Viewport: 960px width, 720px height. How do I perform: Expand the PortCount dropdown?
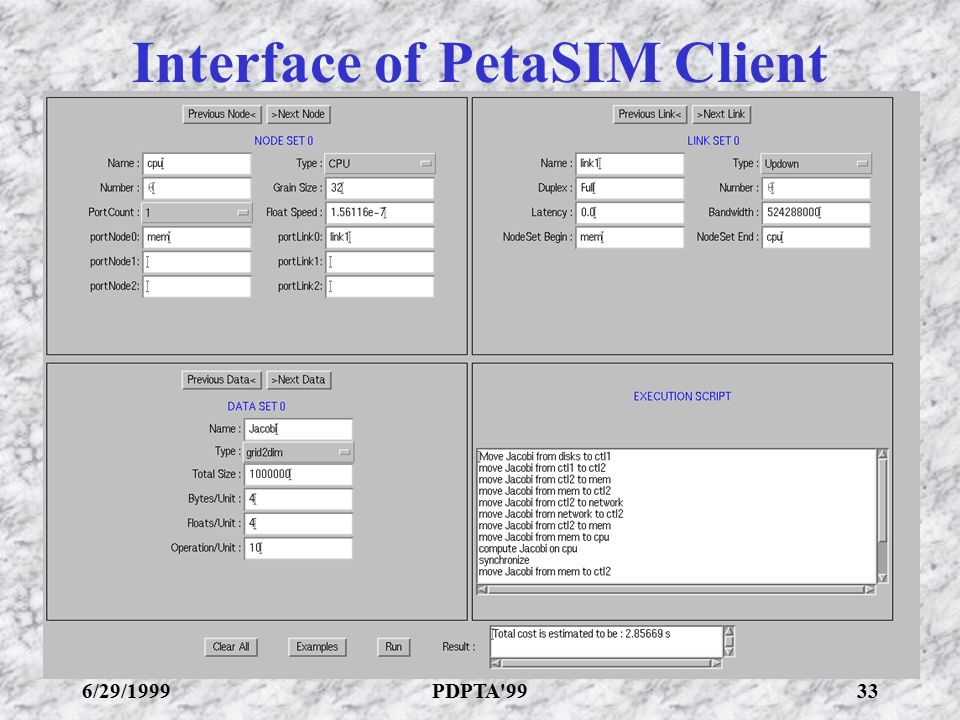pyautogui.click(x=197, y=212)
